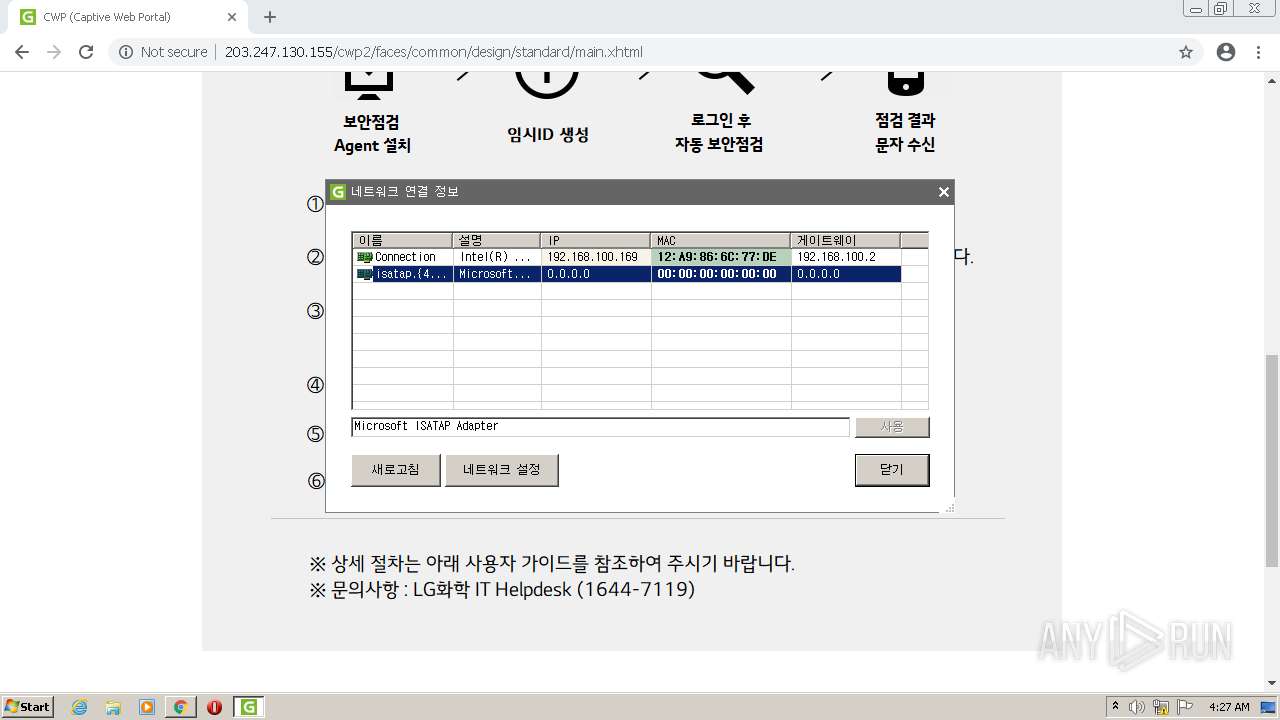Click the dialog title bar G icon

(338, 192)
